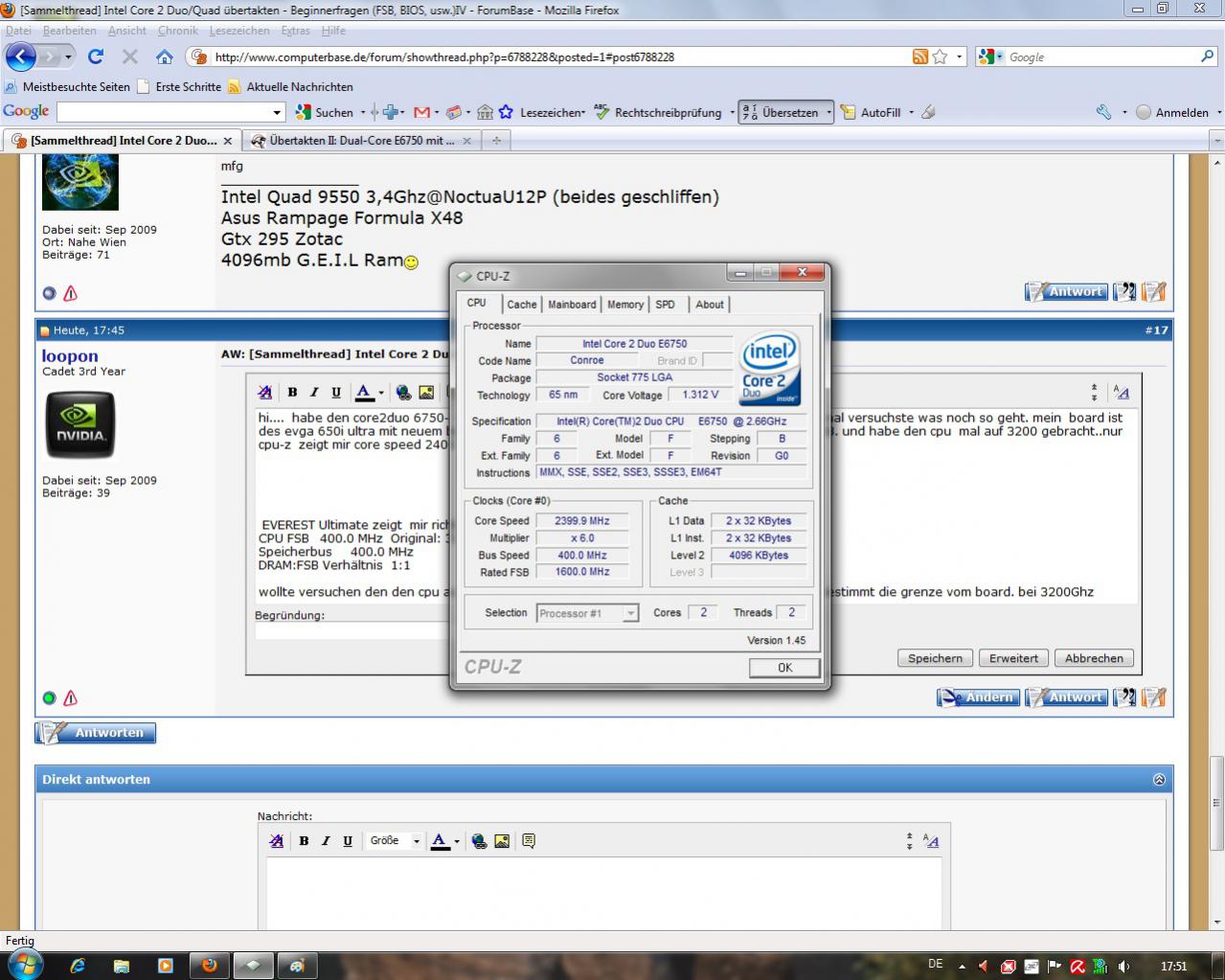Click italic icon in Direkt antworten editor

326,840
